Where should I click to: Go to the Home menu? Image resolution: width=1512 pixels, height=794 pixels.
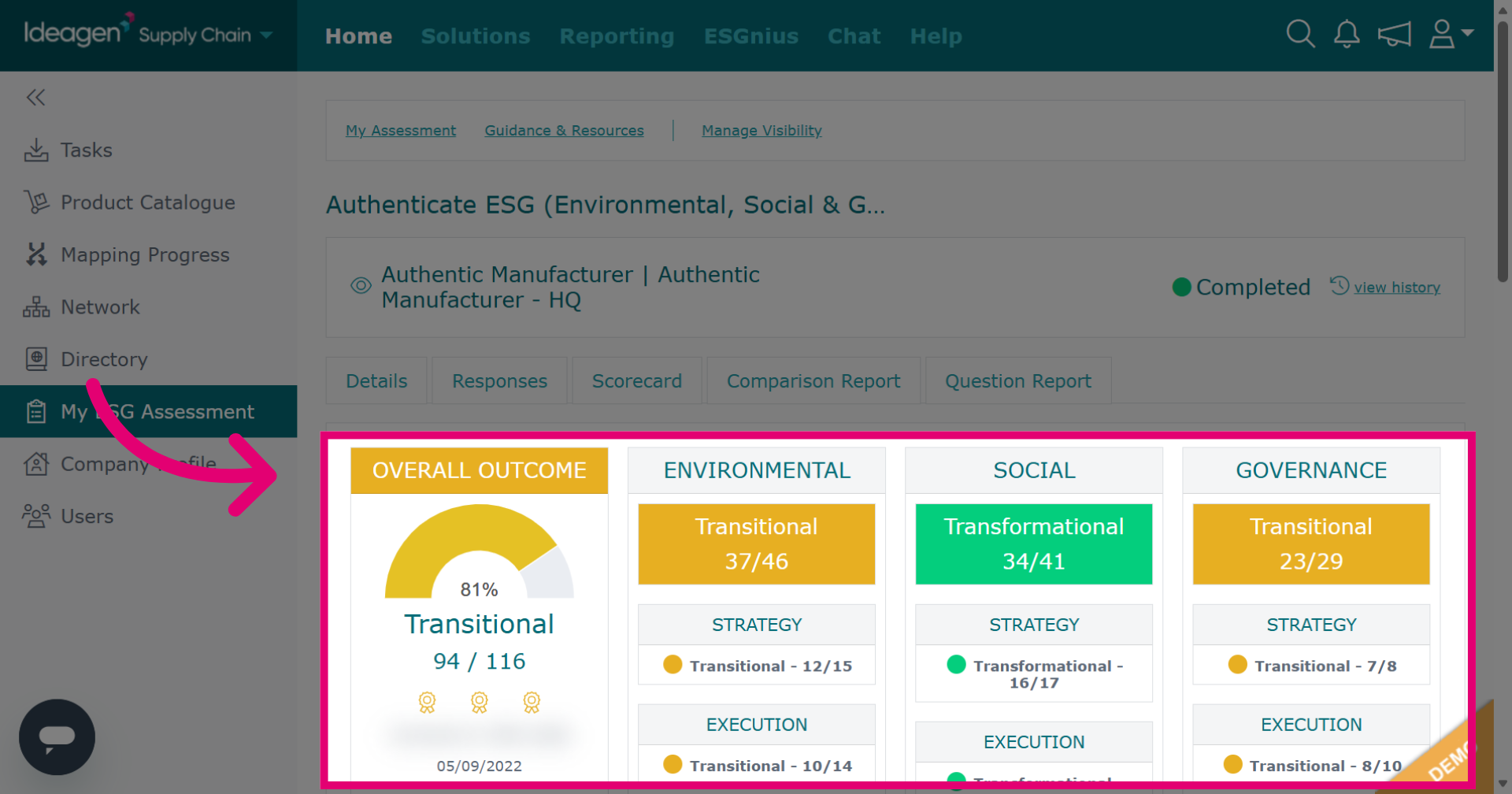point(358,36)
